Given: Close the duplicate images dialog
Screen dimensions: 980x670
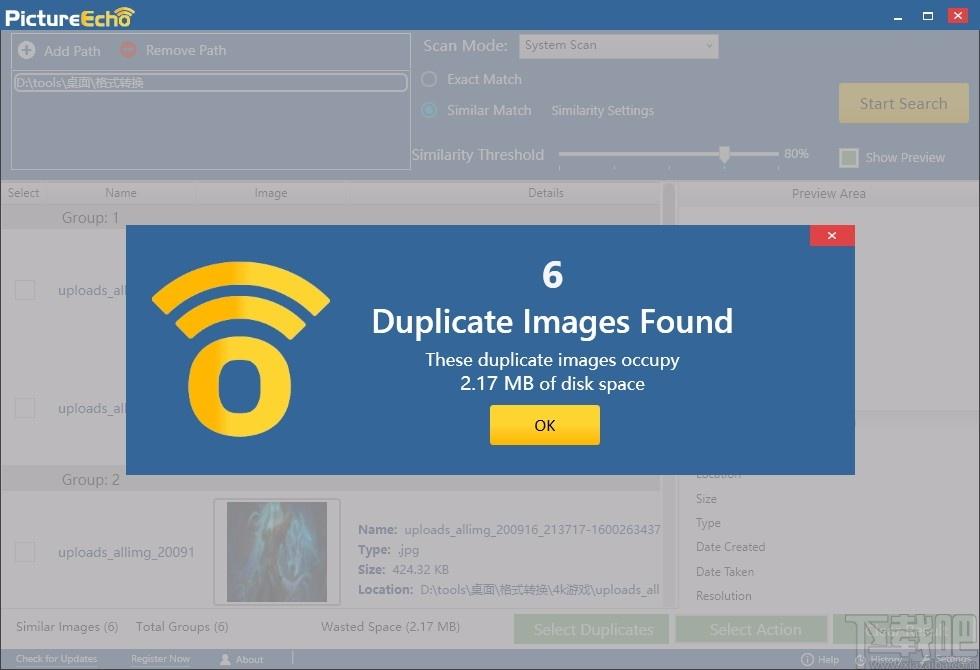Looking at the screenshot, I should coord(832,236).
